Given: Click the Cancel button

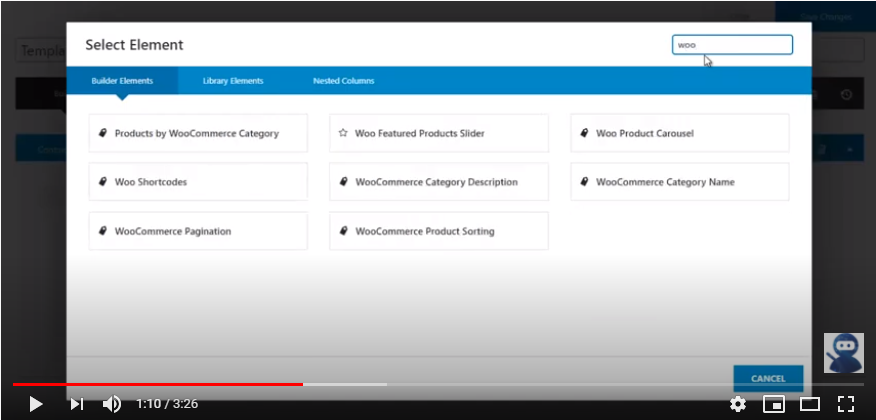Looking at the screenshot, I should coord(768,378).
